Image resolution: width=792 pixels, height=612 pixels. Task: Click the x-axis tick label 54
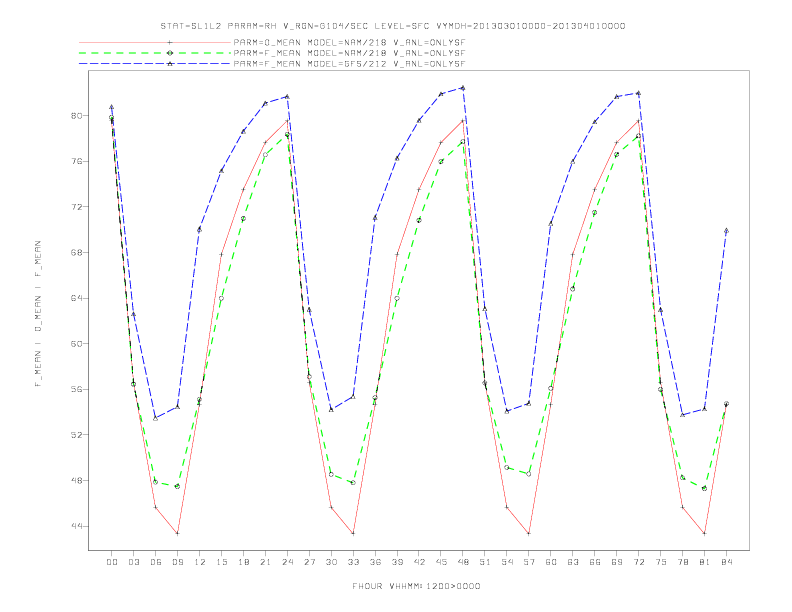(507, 562)
